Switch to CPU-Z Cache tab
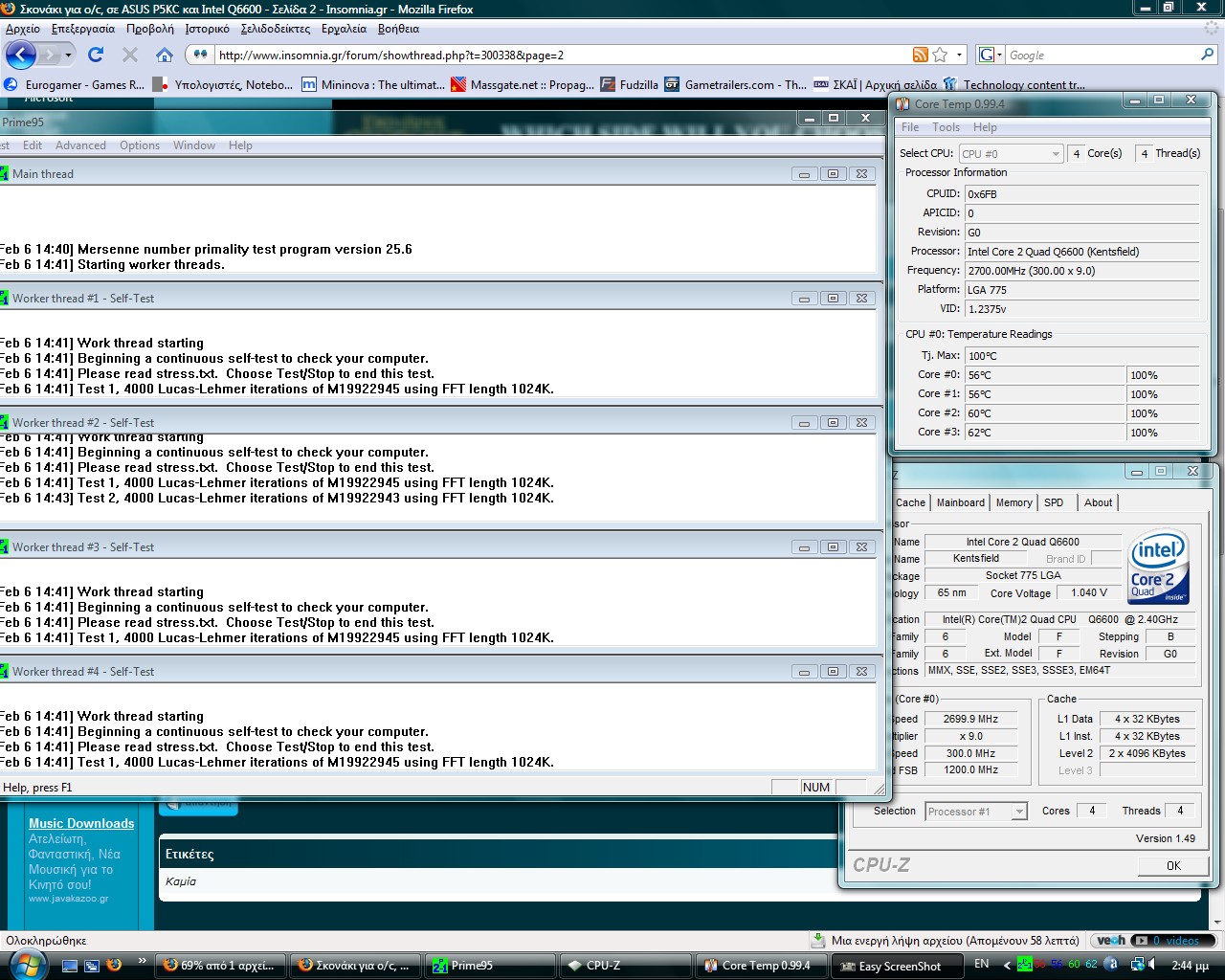This screenshot has height=980, width=1225. (910, 502)
